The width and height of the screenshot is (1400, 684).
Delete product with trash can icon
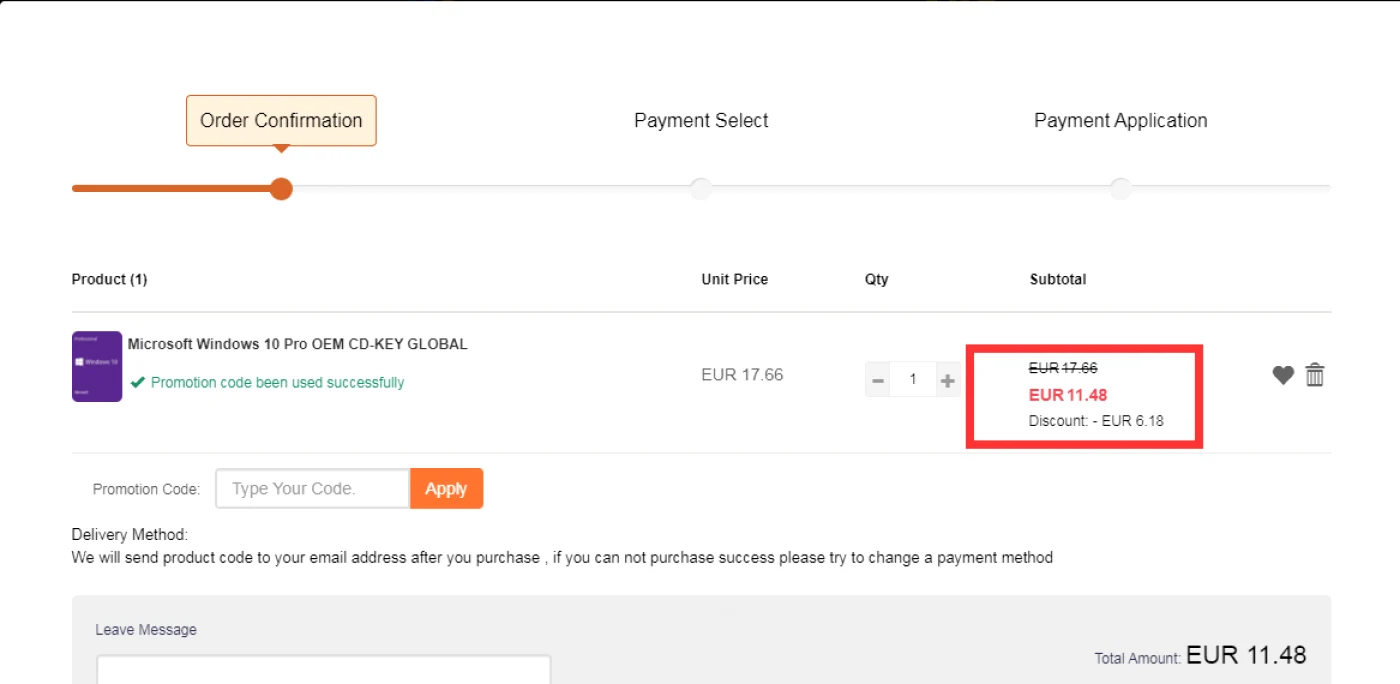(x=1315, y=375)
